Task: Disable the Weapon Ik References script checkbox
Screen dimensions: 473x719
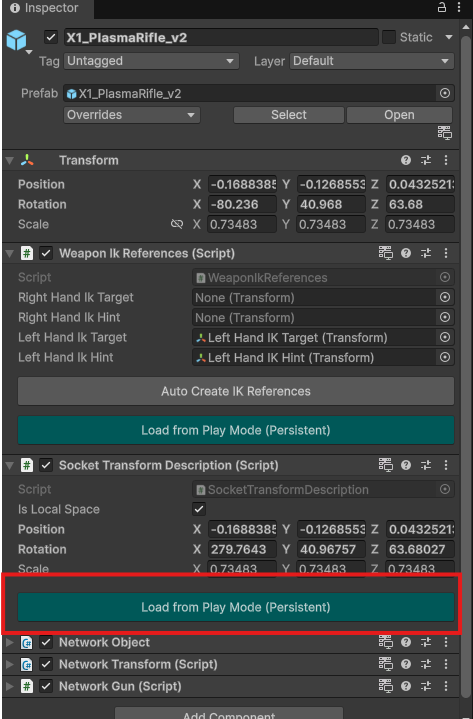Action: pyautogui.click(x=46, y=253)
